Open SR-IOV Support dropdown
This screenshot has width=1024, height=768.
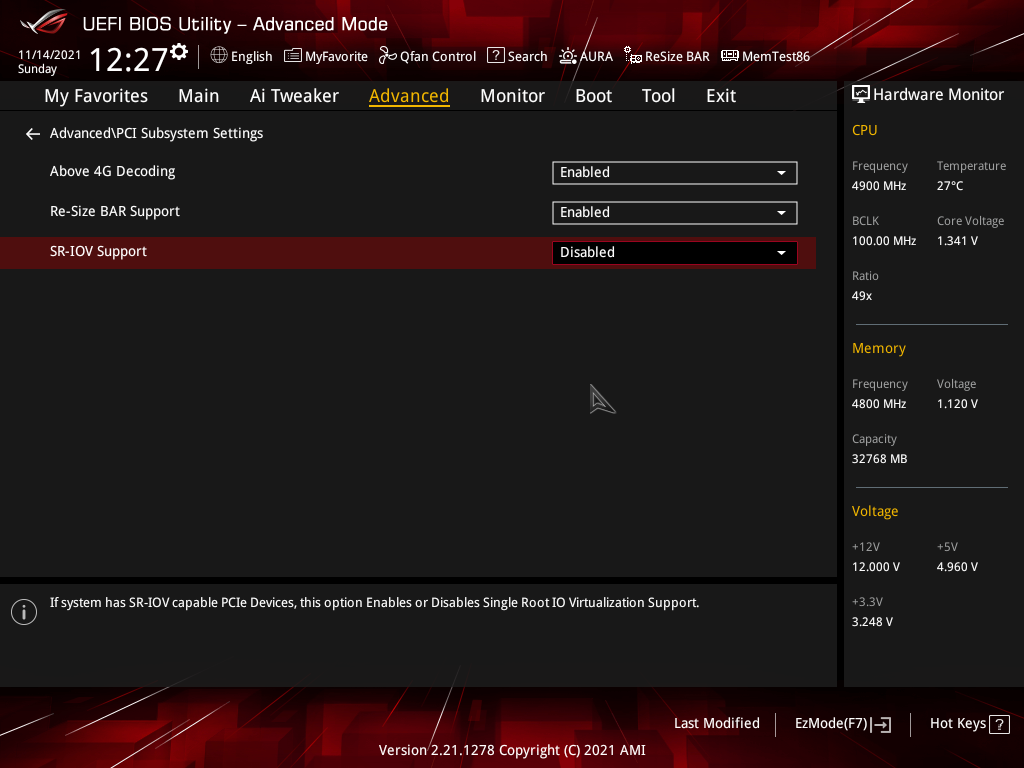click(x=675, y=253)
